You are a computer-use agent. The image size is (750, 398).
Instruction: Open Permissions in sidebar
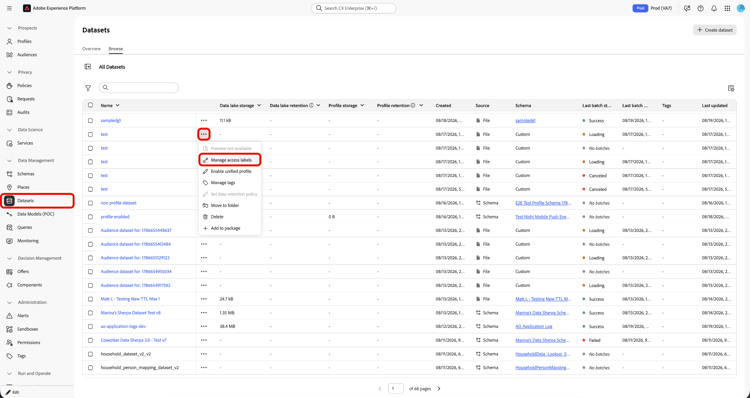pyautogui.click(x=29, y=343)
